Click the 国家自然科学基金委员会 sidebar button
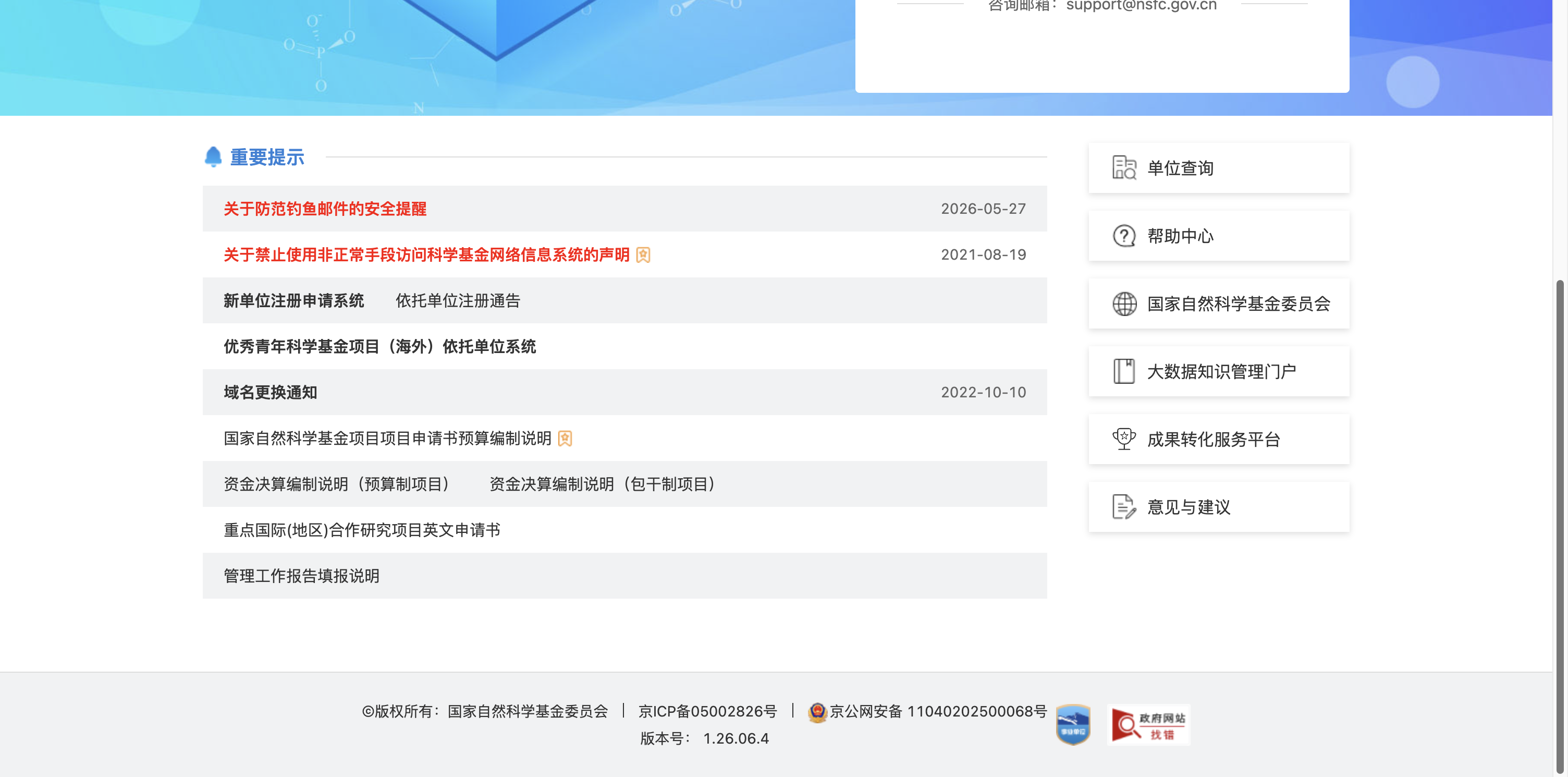This screenshot has width=1568, height=777. click(x=1219, y=303)
